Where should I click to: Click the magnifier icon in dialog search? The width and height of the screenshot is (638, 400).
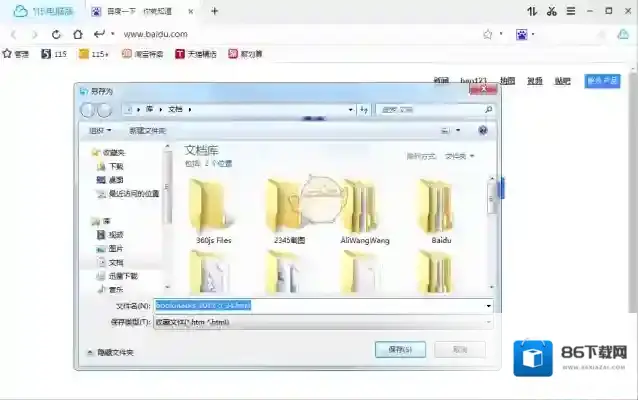489,109
